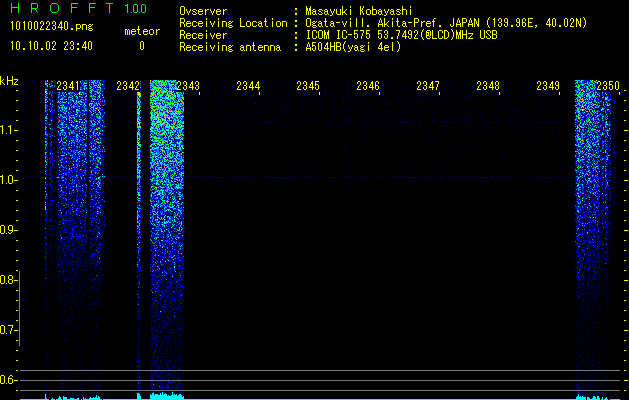Click the 0.7 kHz axis label
Viewport: 629px width, 400px height.
[x=8, y=330]
